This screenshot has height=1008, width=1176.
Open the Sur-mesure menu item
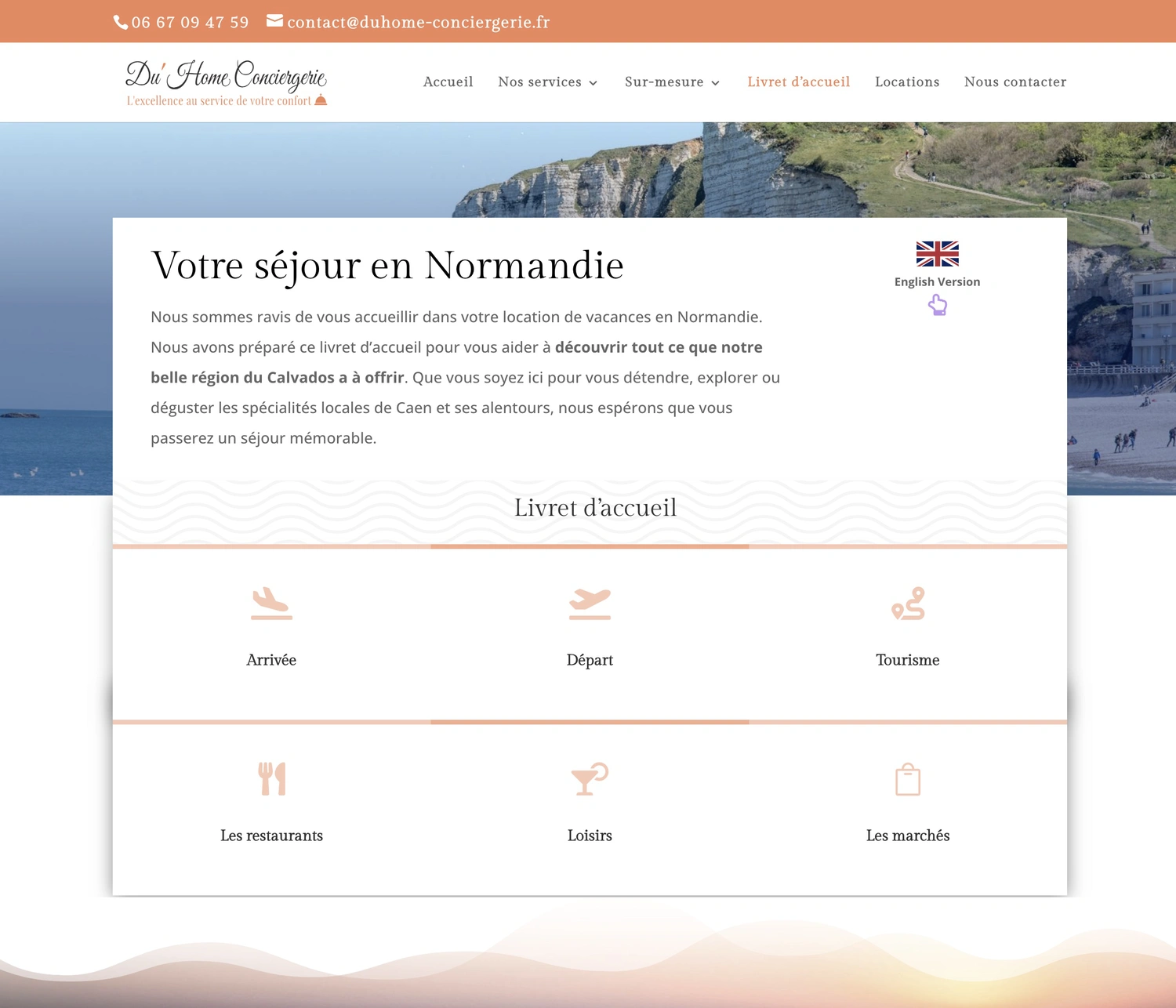pos(664,82)
